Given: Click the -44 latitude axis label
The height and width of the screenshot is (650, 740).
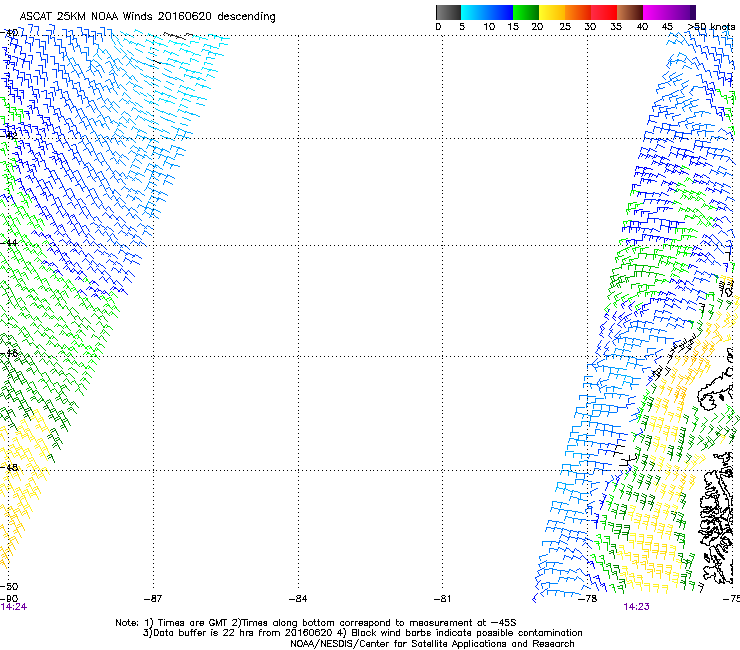Looking at the screenshot, I should coord(9,243).
